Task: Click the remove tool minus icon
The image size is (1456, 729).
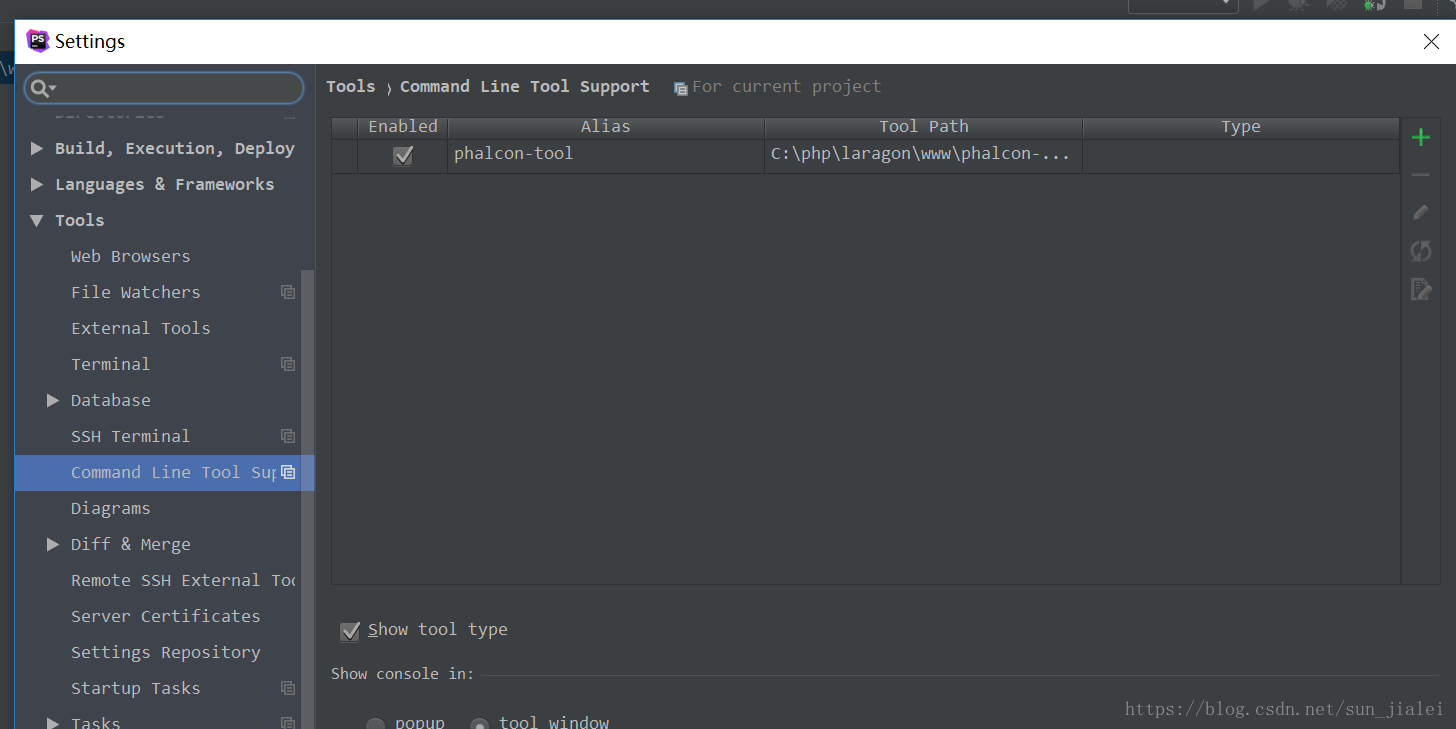Action: pos(1420,175)
